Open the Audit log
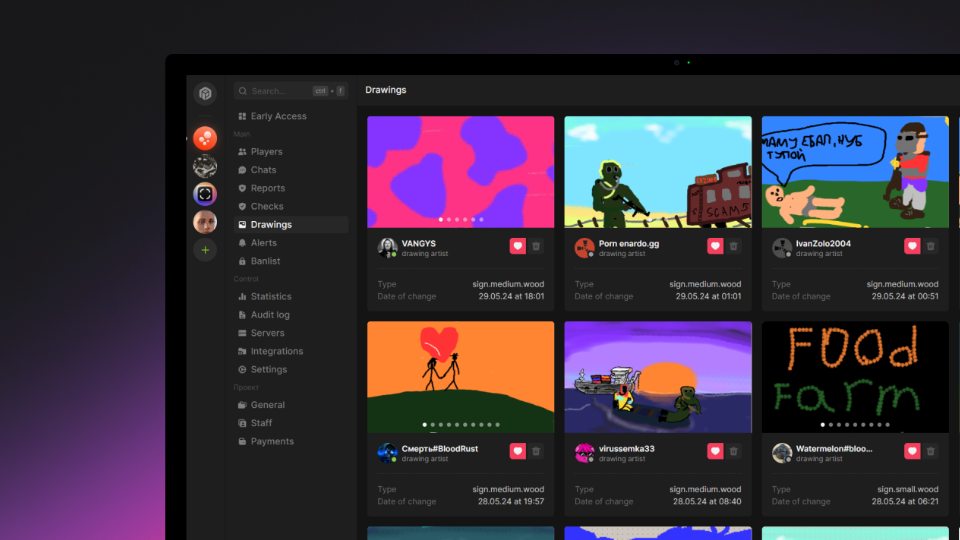 (291, 315)
